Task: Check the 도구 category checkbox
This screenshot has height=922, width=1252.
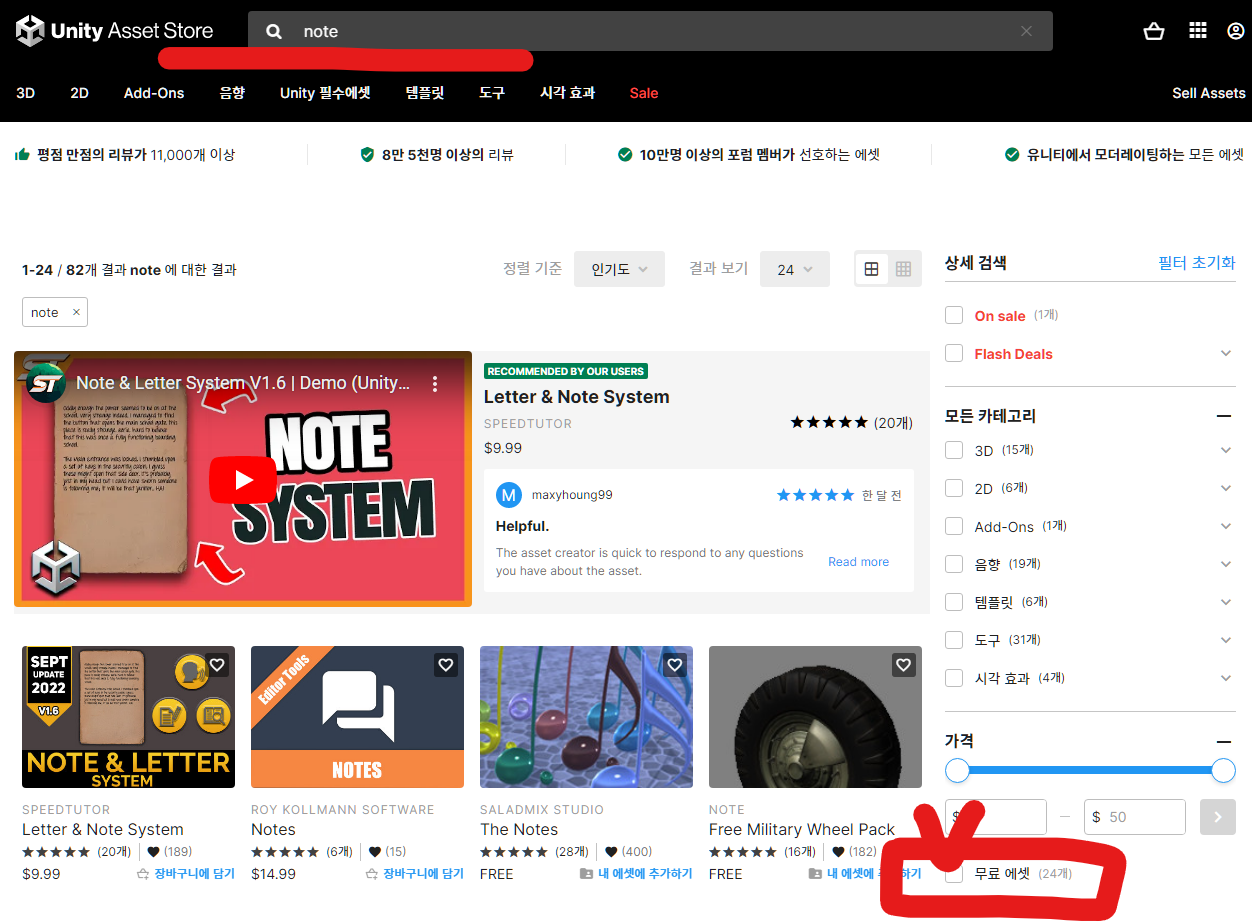Action: (954, 640)
